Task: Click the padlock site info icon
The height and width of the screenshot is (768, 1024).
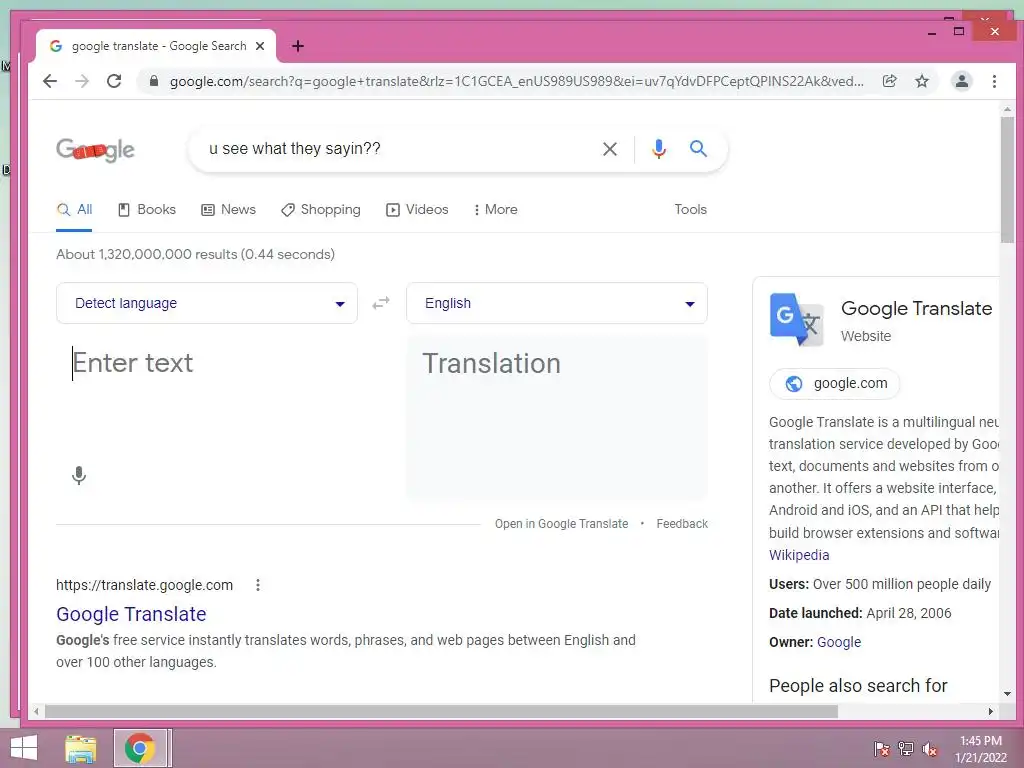Action: (x=153, y=81)
